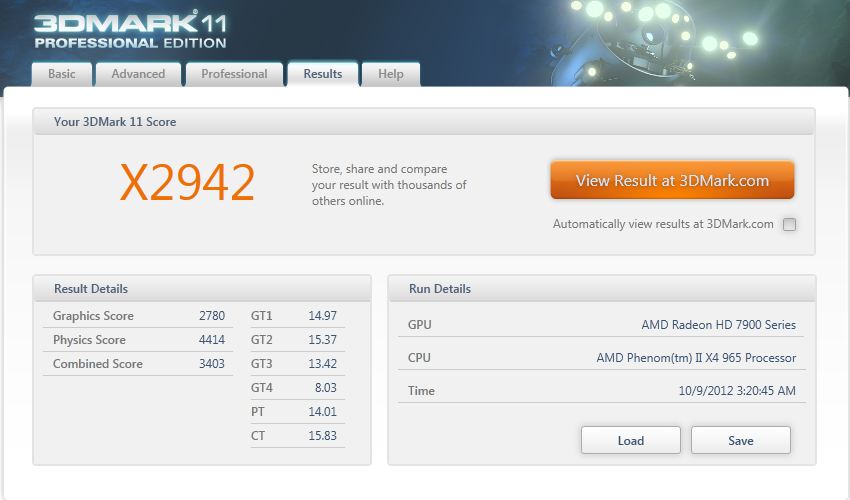Screen dimensions: 850x500
Task: Open the Professional tab
Action: pyautogui.click(x=234, y=74)
